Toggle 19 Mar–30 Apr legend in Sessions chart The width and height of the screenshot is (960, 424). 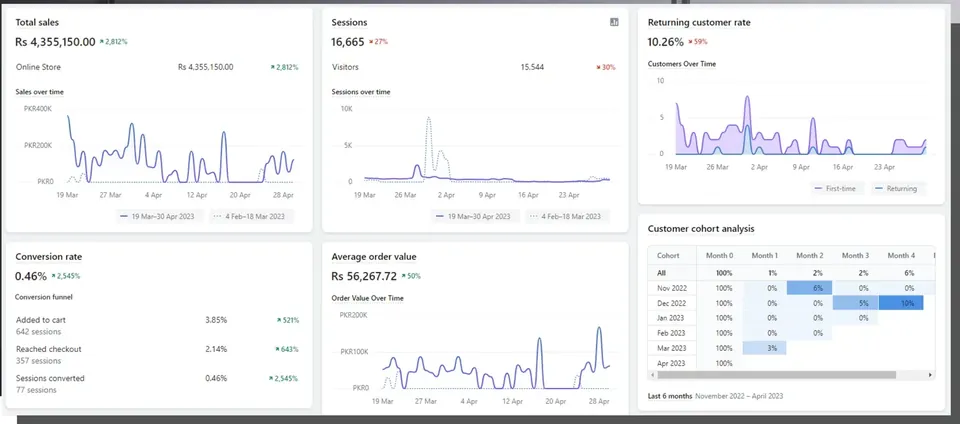click(x=476, y=217)
